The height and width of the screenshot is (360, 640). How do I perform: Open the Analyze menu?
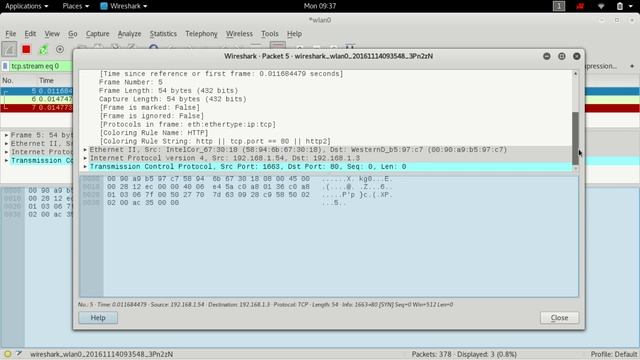pyautogui.click(x=129, y=34)
